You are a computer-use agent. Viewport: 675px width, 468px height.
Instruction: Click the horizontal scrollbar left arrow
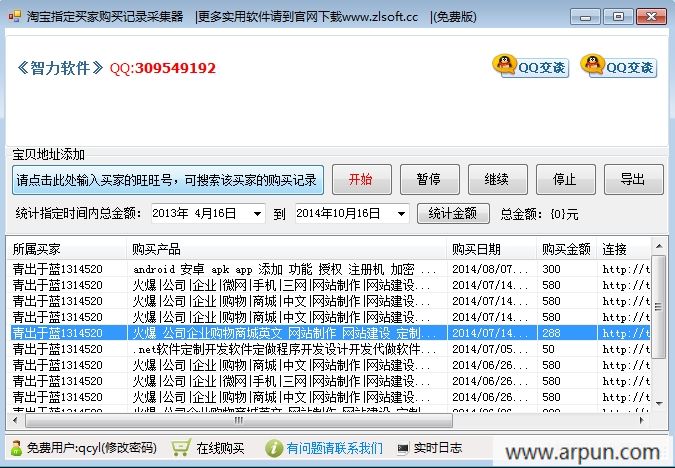(x=15, y=420)
